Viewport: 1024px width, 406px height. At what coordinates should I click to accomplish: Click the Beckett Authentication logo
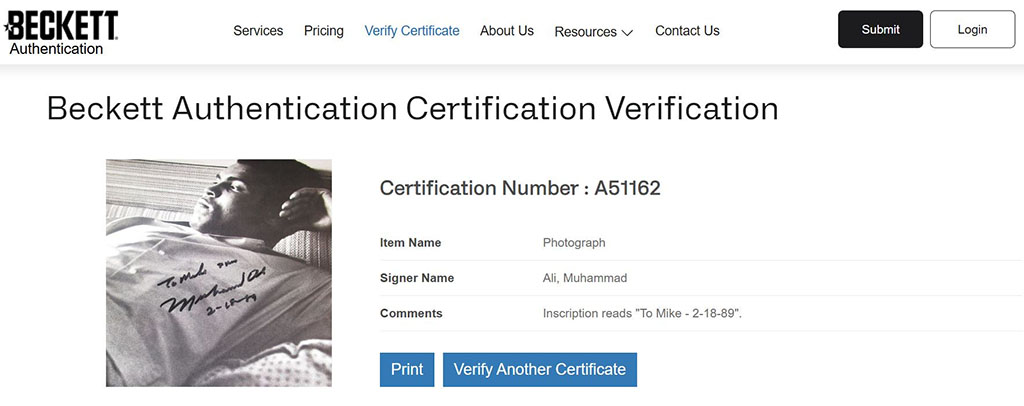tap(62, 32)
